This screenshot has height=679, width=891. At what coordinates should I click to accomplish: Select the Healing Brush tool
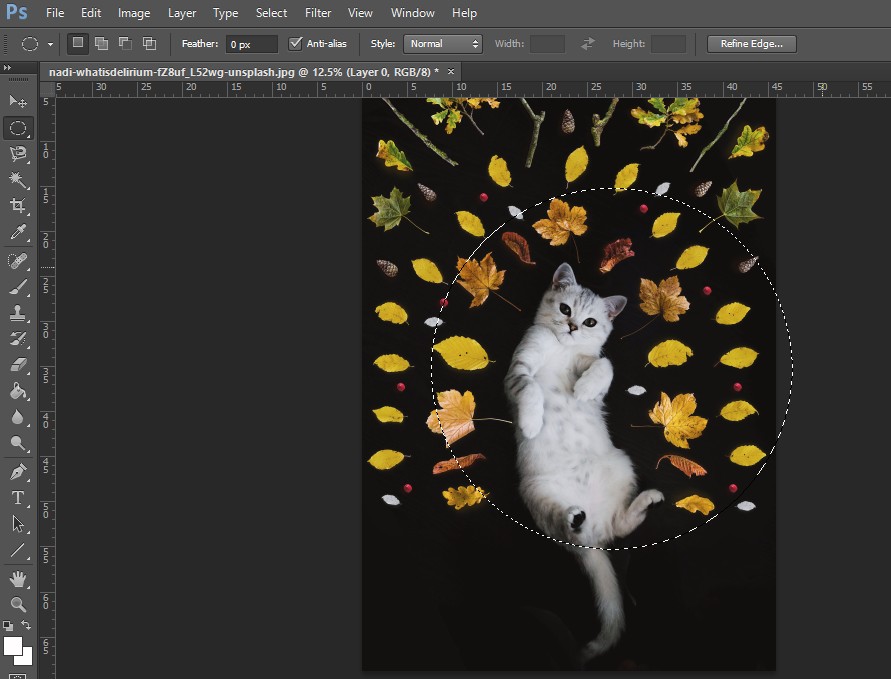pos(18,261)
